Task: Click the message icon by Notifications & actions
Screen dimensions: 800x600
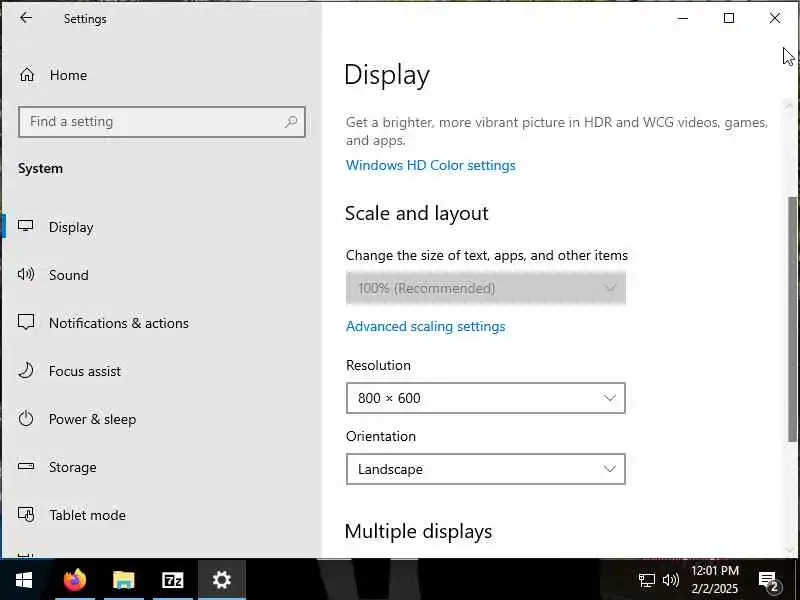Action: 26,322
